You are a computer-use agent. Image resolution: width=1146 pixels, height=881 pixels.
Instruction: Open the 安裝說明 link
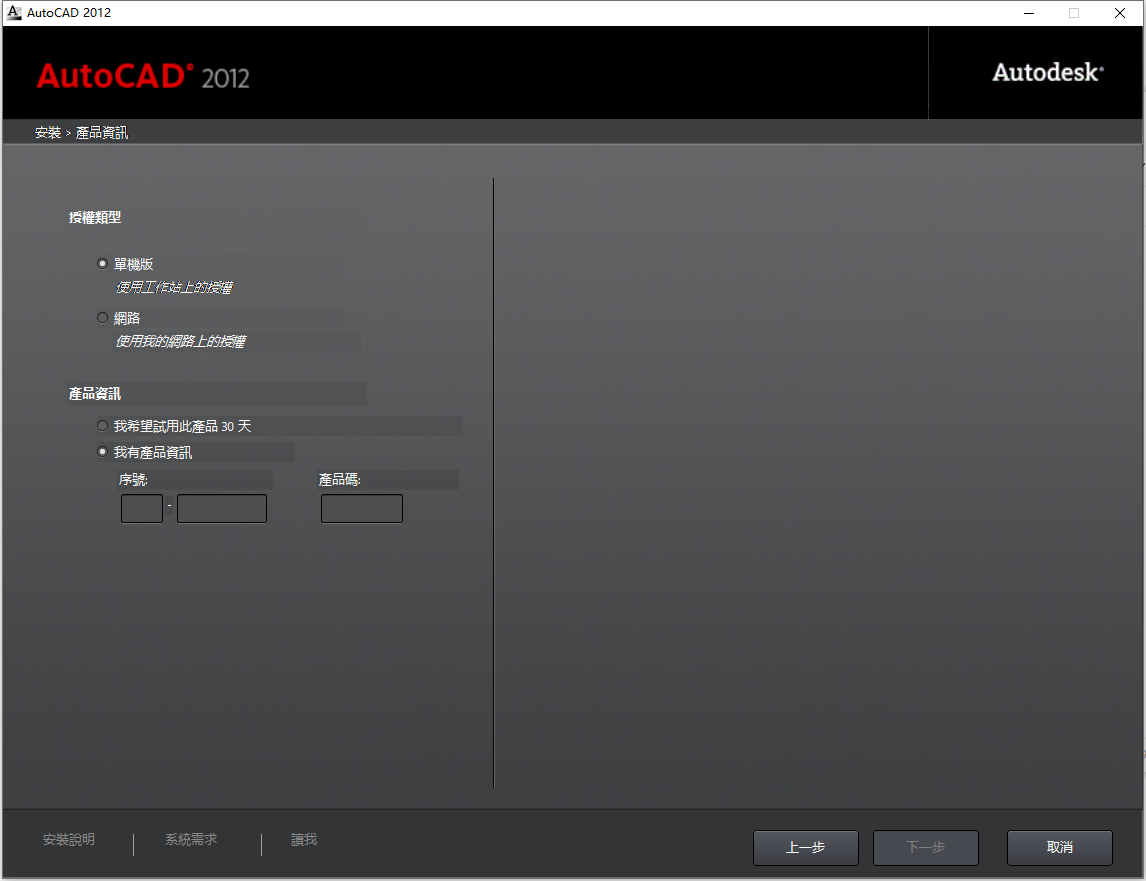click(x=69, y=839)
